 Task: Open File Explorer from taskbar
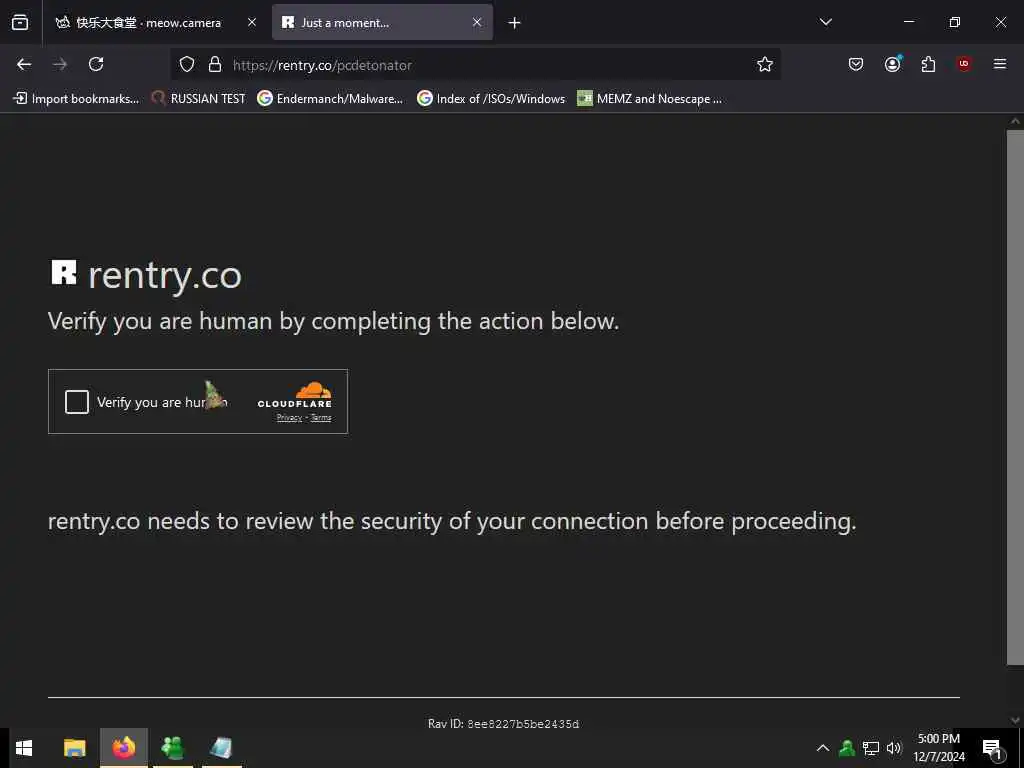point(74,748)
